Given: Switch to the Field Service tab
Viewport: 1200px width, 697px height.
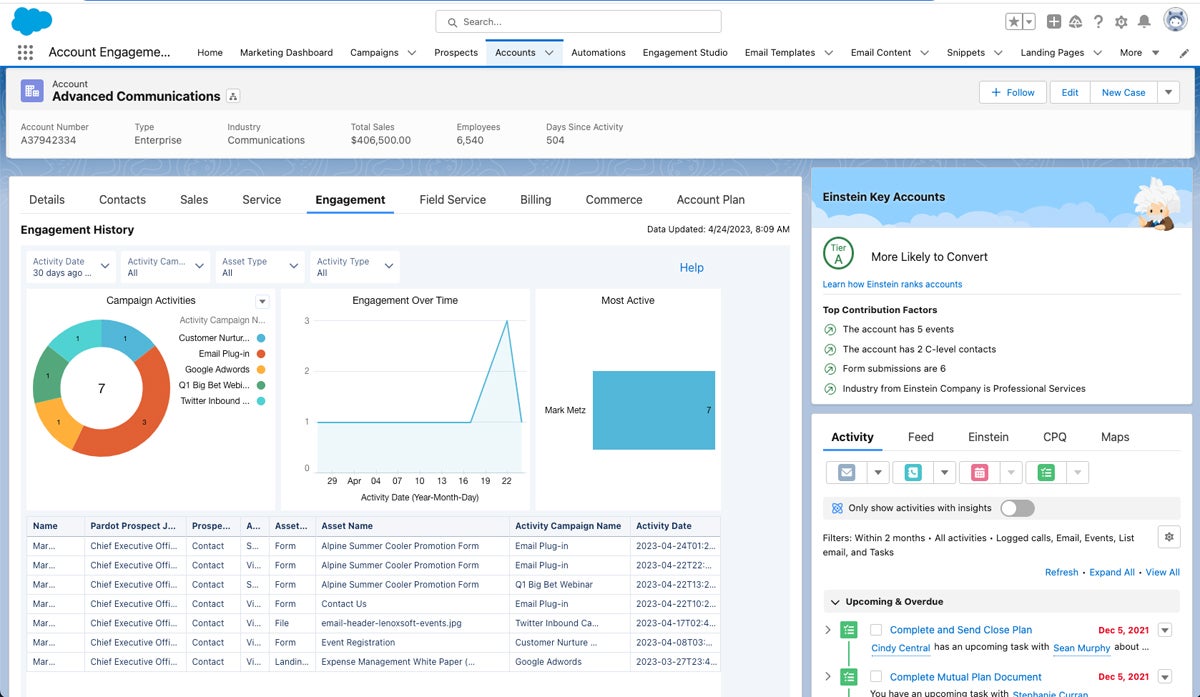Looking at the screenshot, I should tap(453, 200).
